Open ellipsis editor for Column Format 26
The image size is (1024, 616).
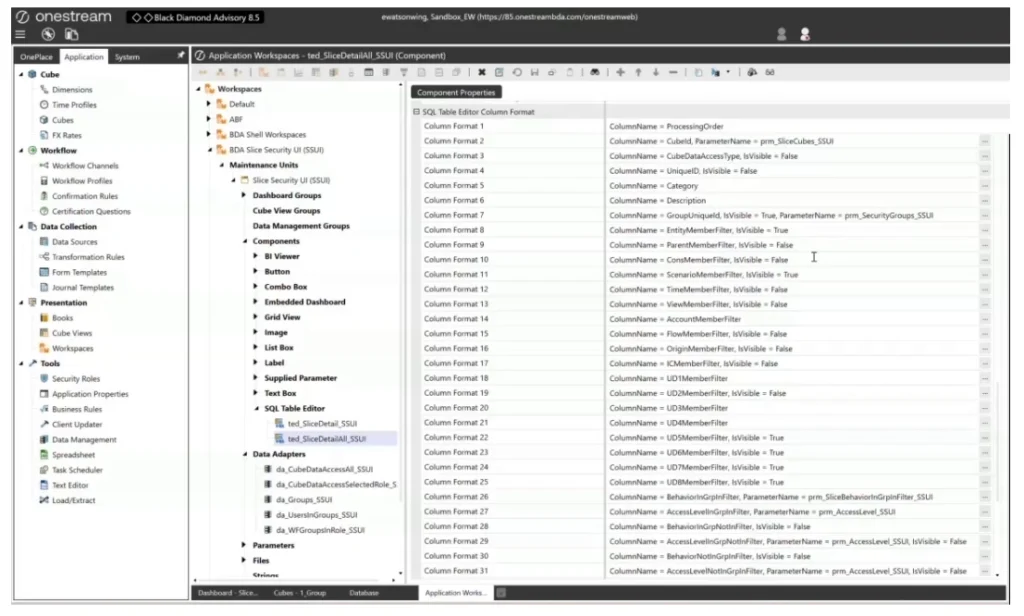pos(985,496)
